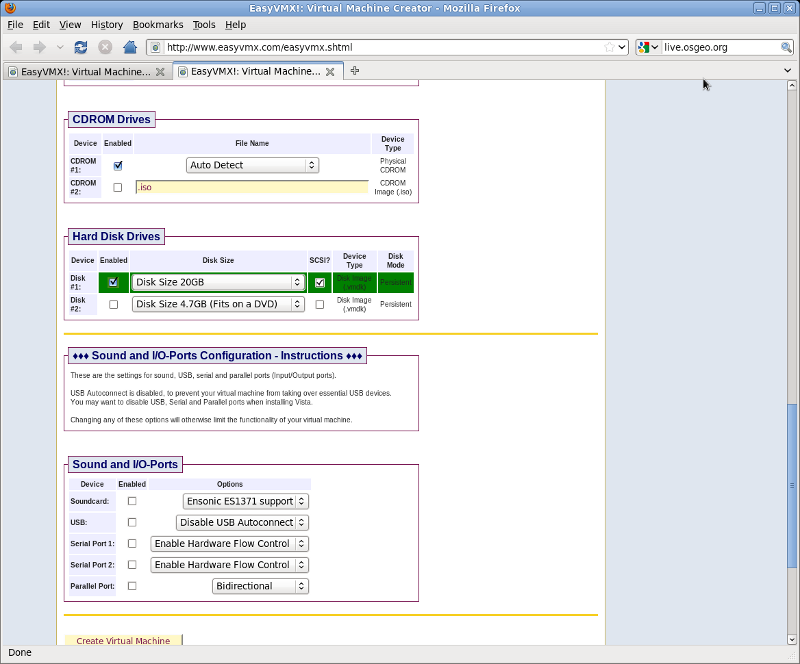Open the Edit menu

41,24
